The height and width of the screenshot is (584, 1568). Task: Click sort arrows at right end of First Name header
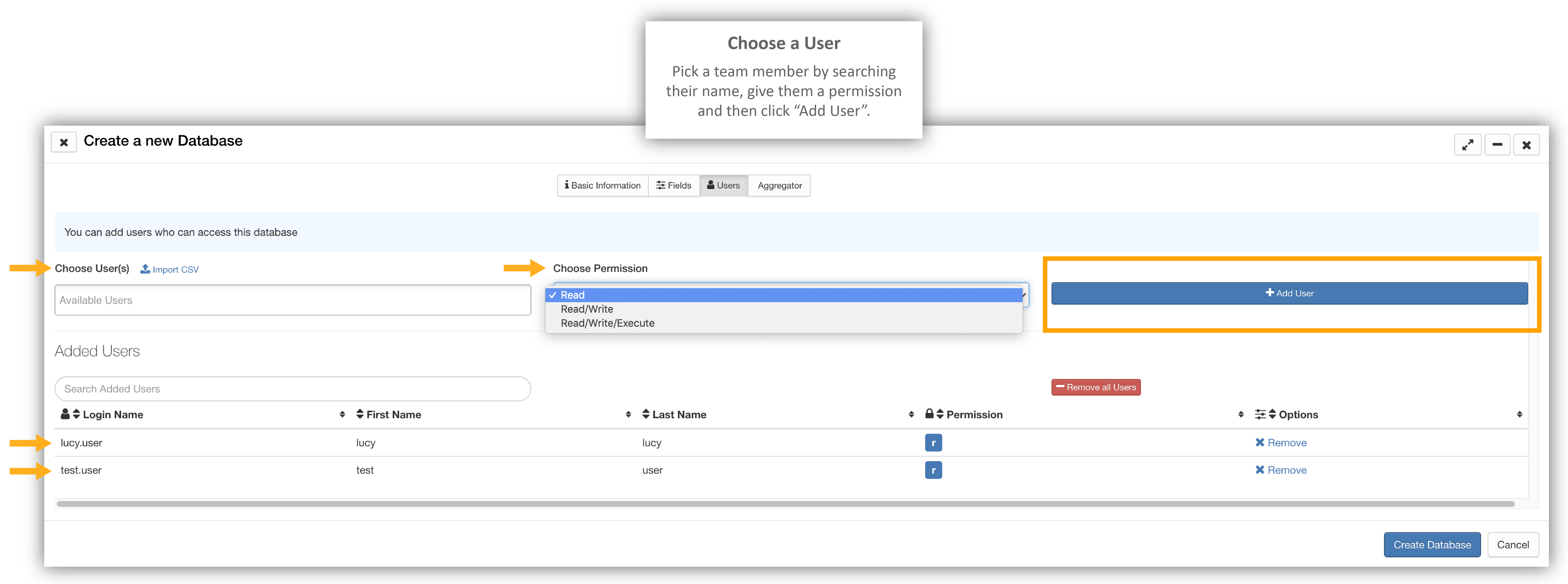628,414
